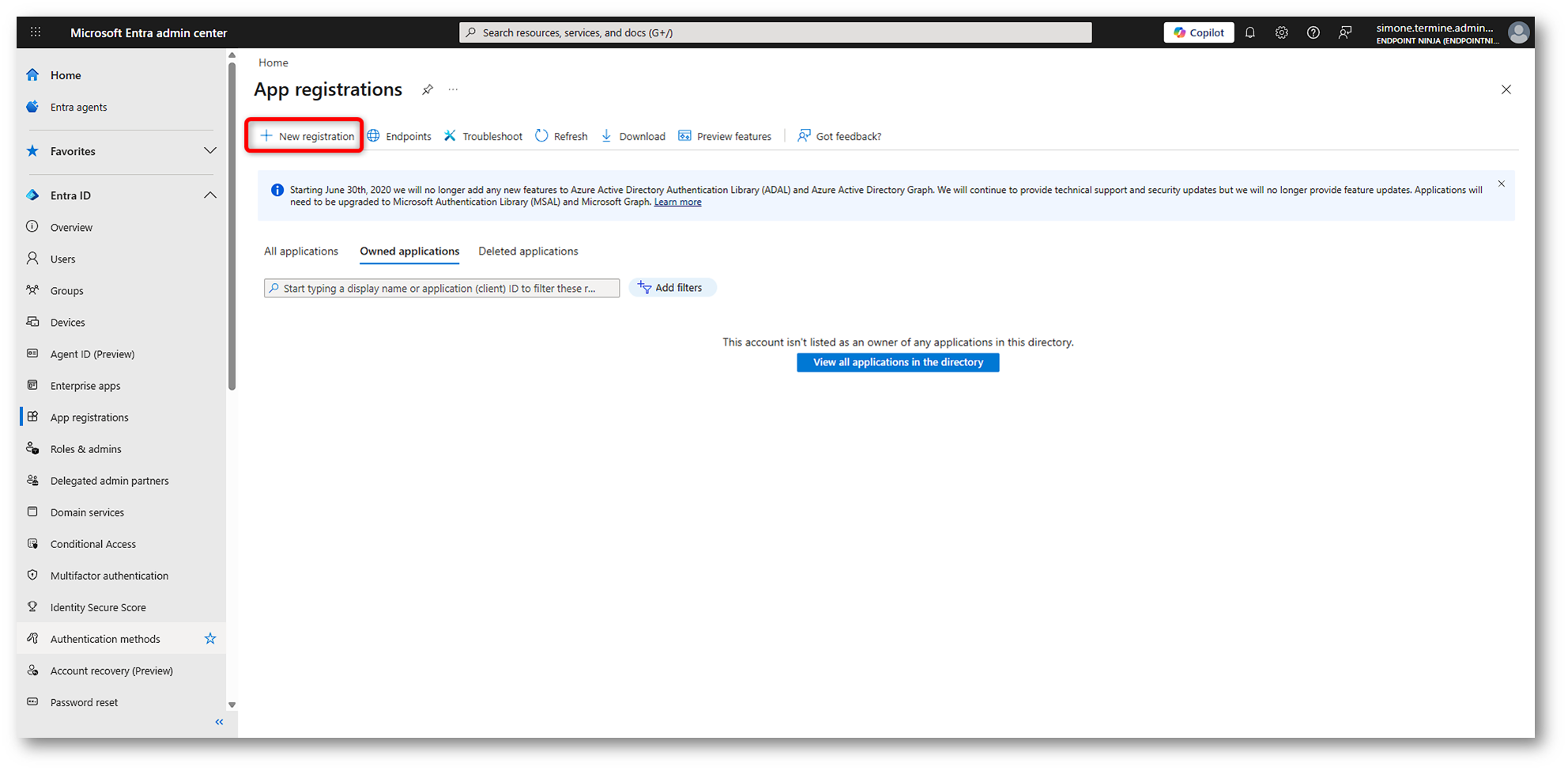Open the help question mark icon

tap(1314, 32)
